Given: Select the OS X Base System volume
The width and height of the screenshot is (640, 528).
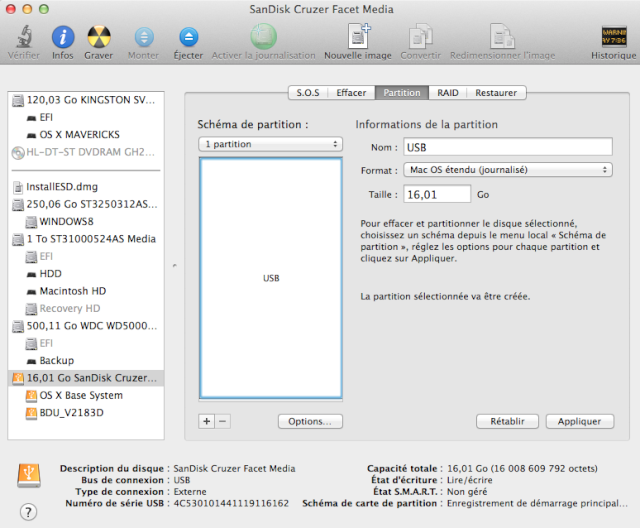Looking at the screenshot, I should pos(86,395).
